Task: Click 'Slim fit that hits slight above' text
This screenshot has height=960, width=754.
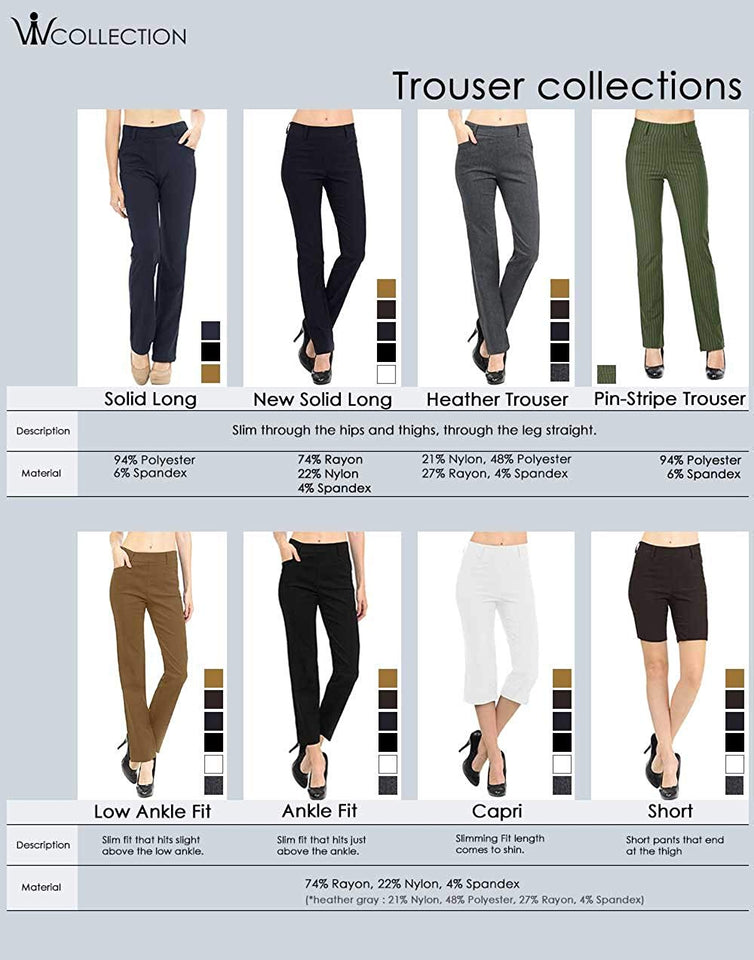Action: point(152,846)
